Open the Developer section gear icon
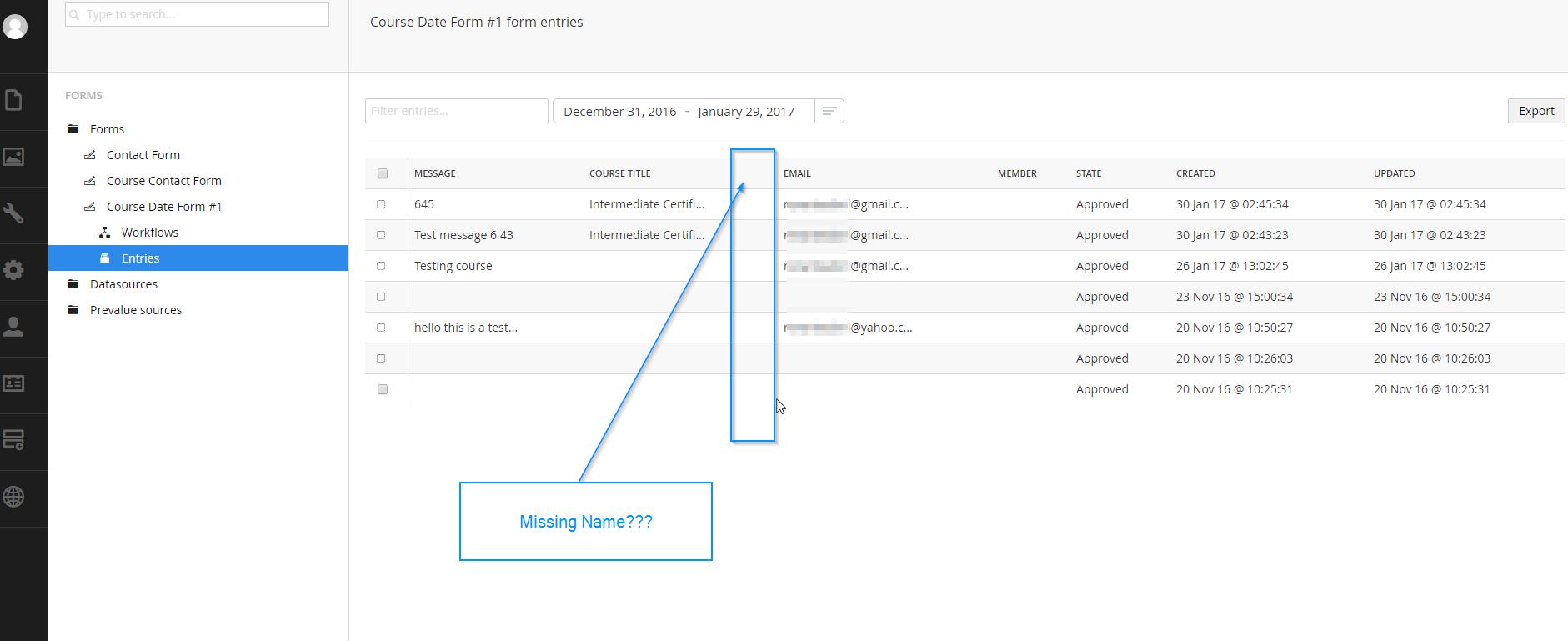The image size is (1568, 641). [x=13, y=270]
